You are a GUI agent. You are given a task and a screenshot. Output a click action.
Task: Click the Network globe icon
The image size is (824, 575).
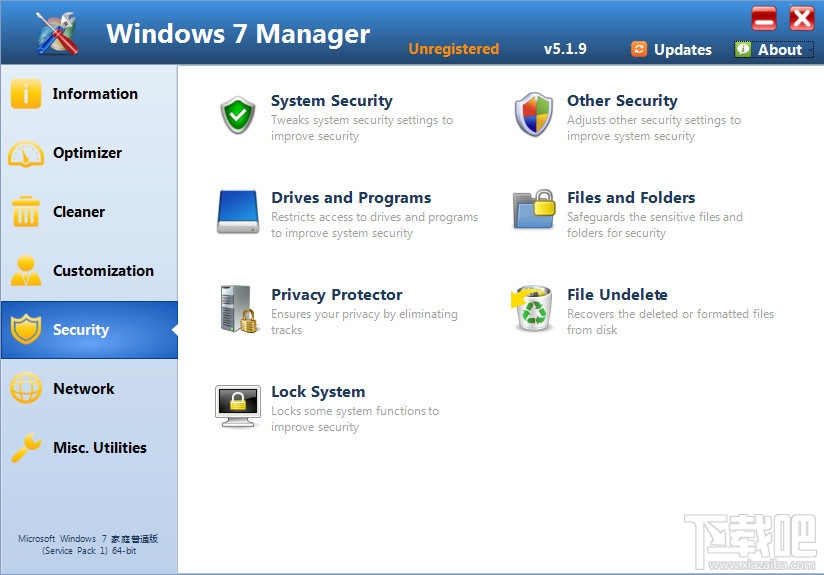[26, 388]
